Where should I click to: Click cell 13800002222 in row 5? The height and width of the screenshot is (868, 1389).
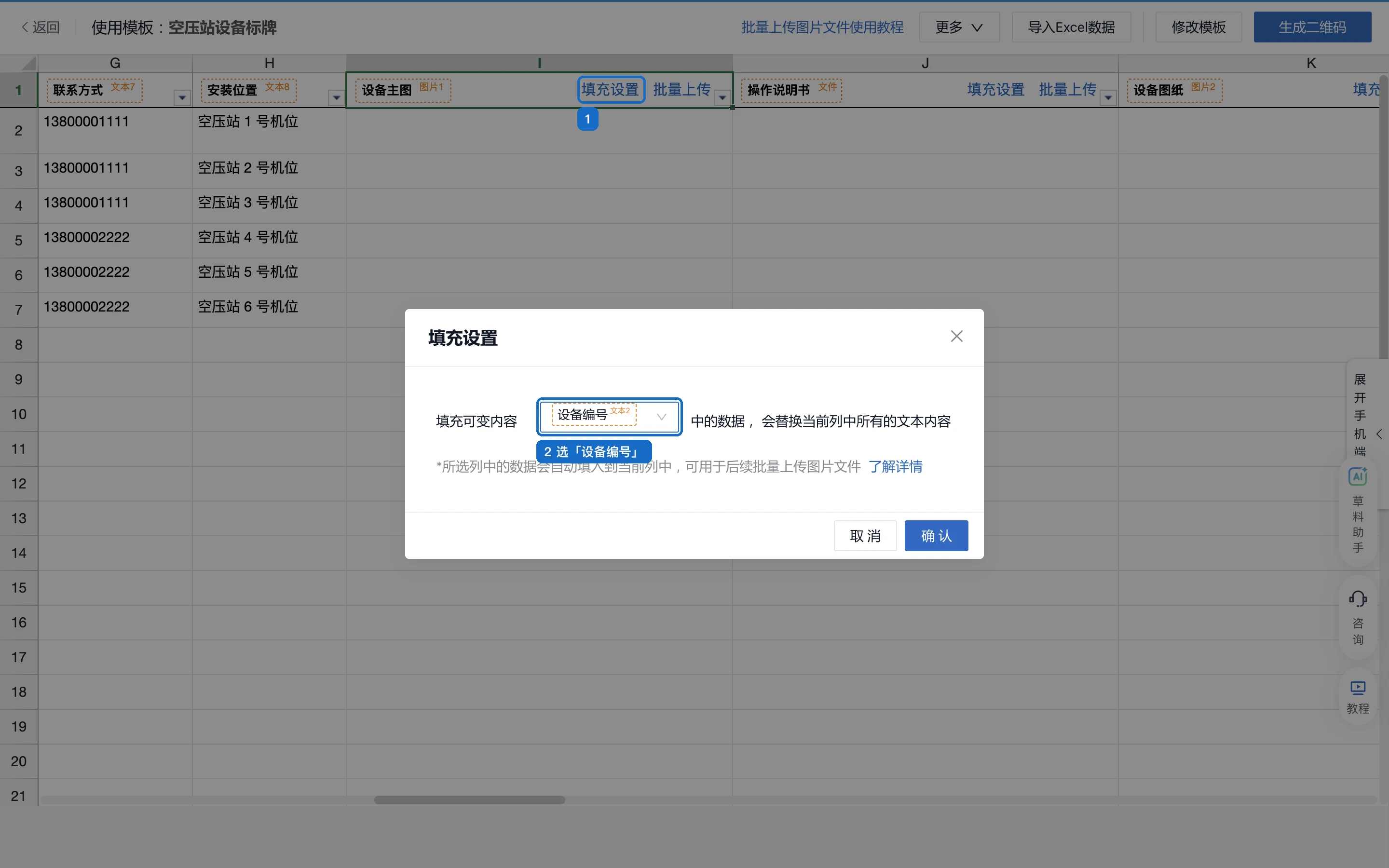pyautogui.click(x=115, y=241)
